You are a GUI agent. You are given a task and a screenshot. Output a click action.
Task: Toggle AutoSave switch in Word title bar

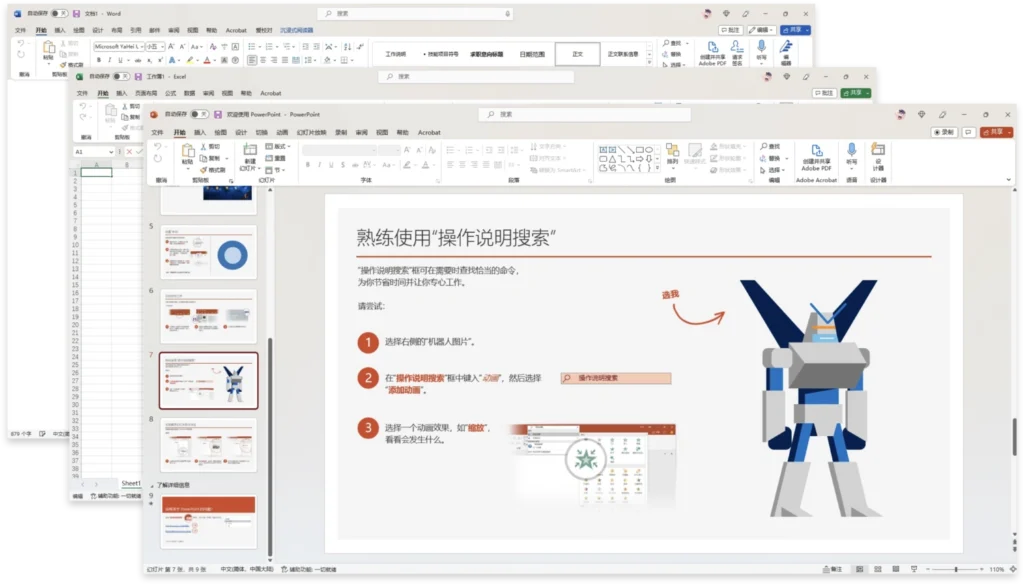pyautogui.click(x=59, y=14)
